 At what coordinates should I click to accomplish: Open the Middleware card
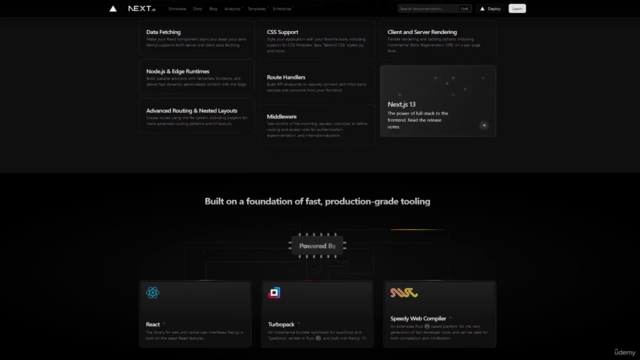317,125
